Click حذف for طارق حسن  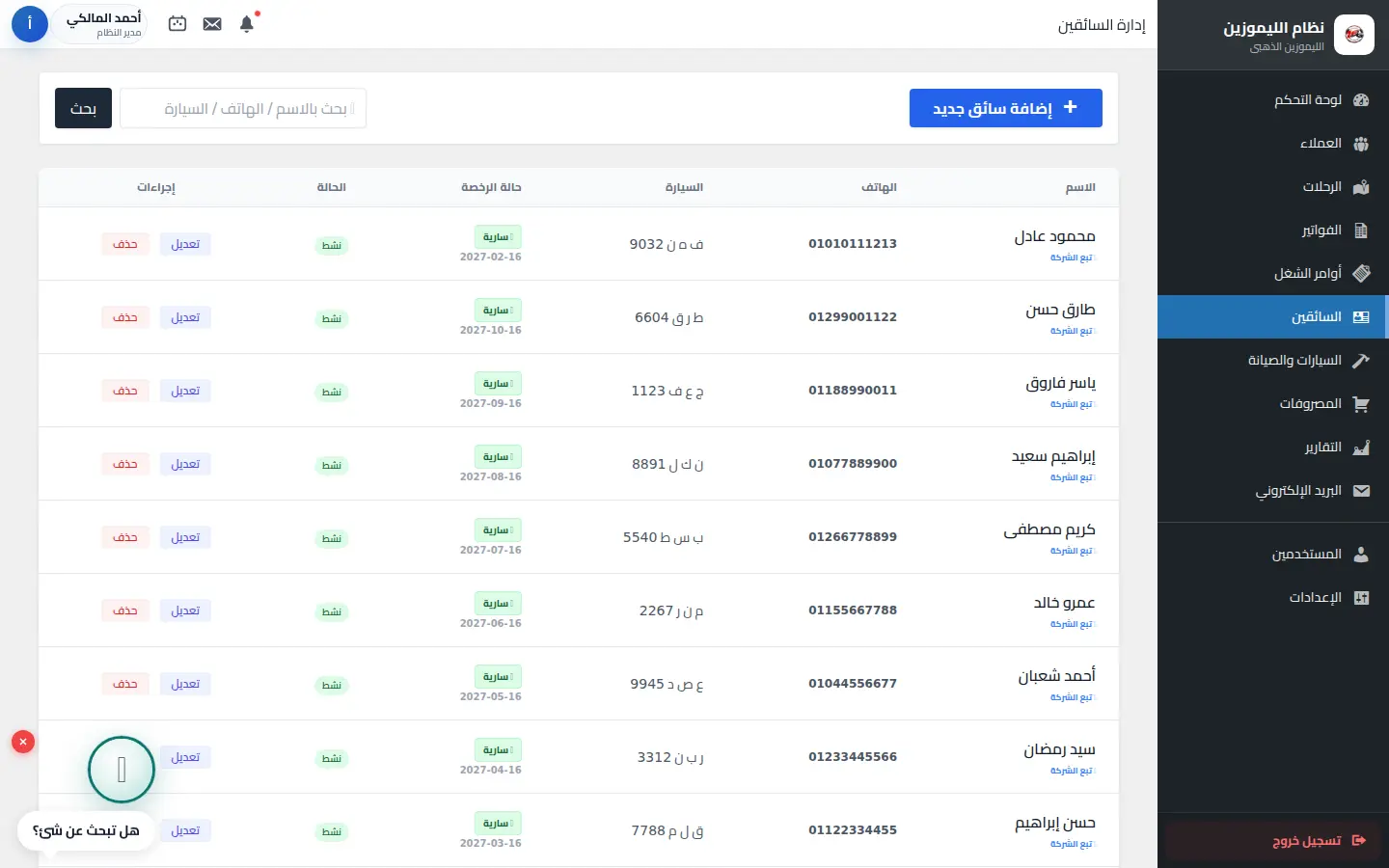[125, 317]
